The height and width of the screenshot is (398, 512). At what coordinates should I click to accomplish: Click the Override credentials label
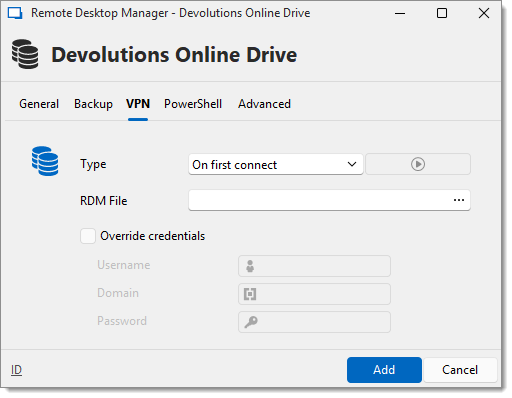153,236
